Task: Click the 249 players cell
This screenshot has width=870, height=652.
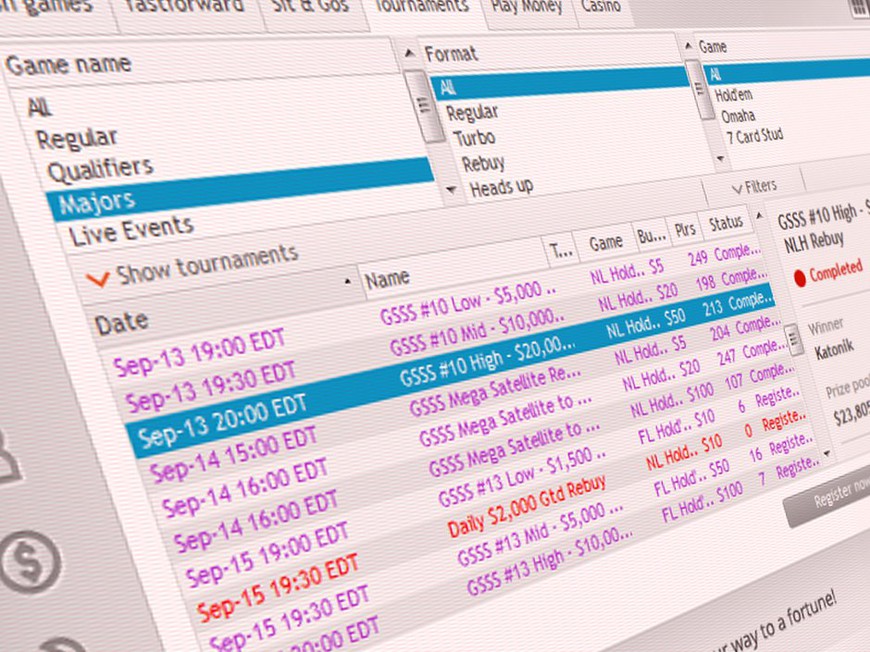Action: (x=698, y=257)
